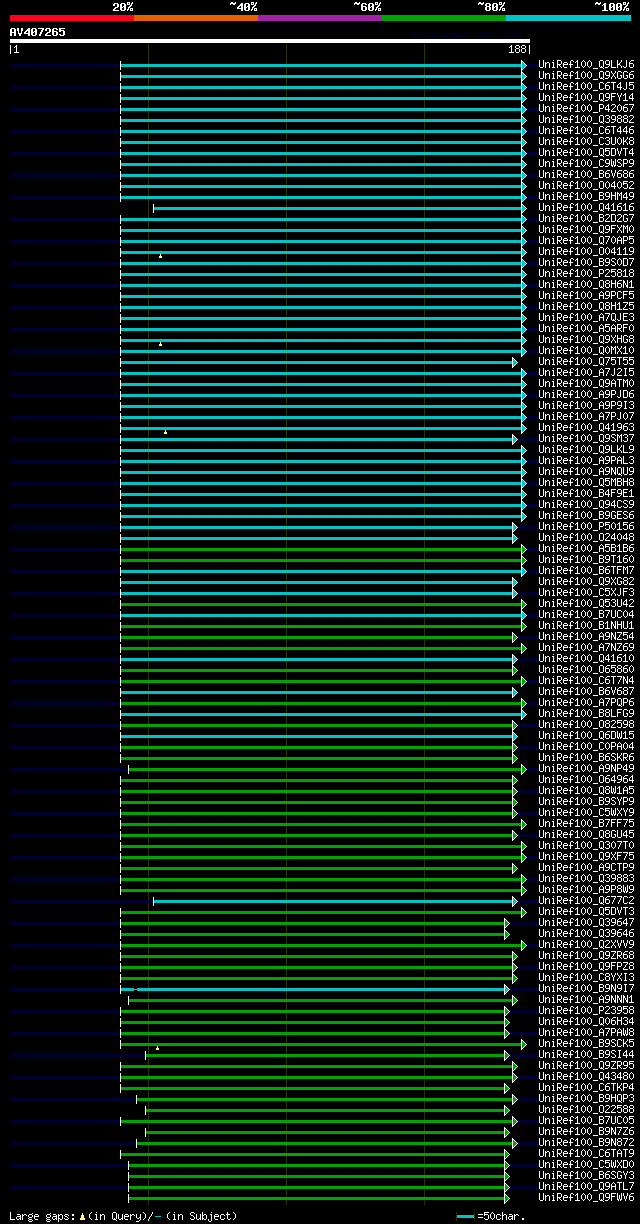Click the UniRef100_Q8W1A5 label
This screenshot has width=640, height=1224.
click(586, 791)
